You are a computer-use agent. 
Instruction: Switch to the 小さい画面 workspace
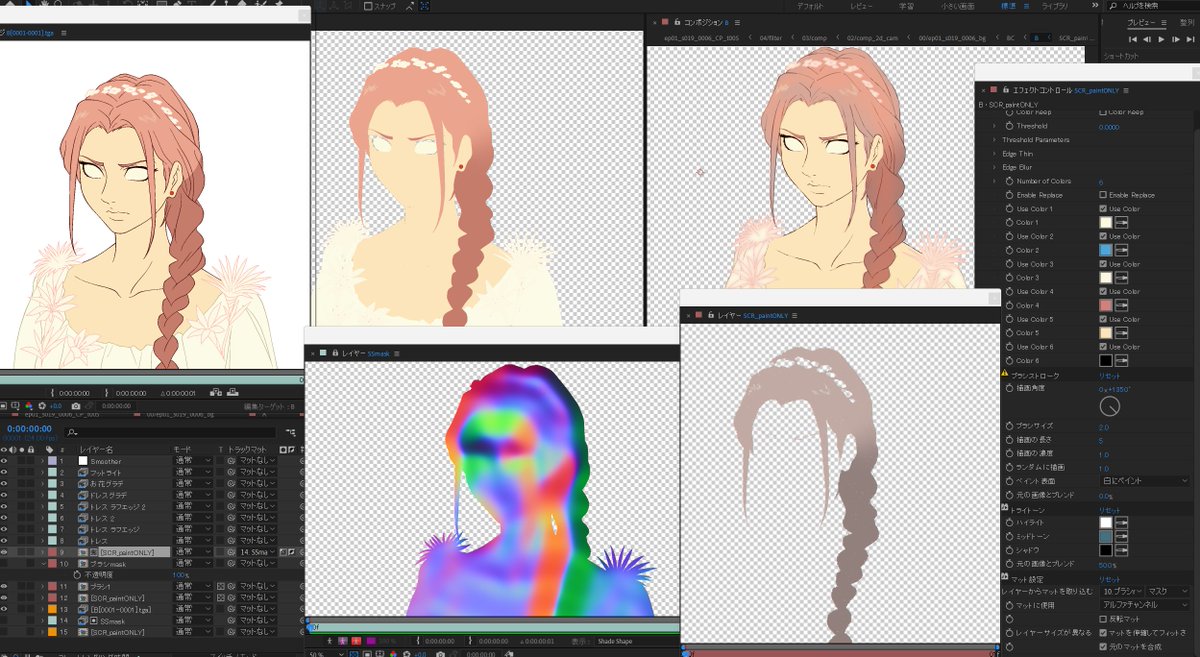(957, 6)
